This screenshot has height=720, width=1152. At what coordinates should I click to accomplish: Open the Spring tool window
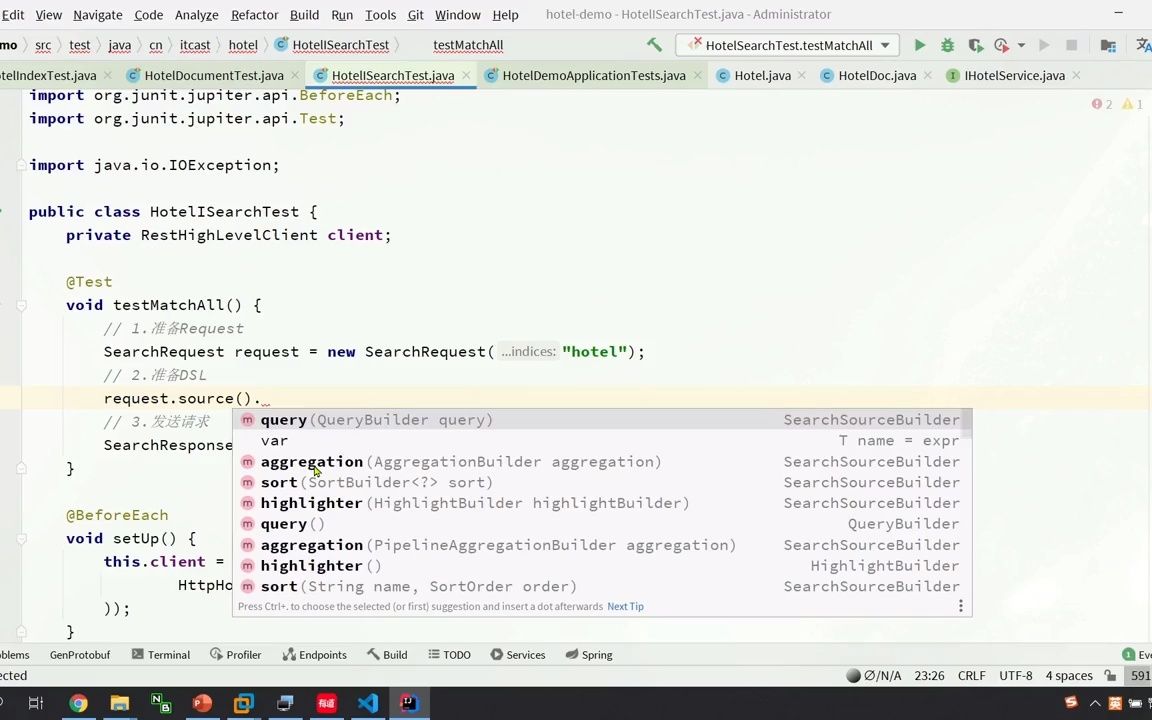(x=596, y=654)
